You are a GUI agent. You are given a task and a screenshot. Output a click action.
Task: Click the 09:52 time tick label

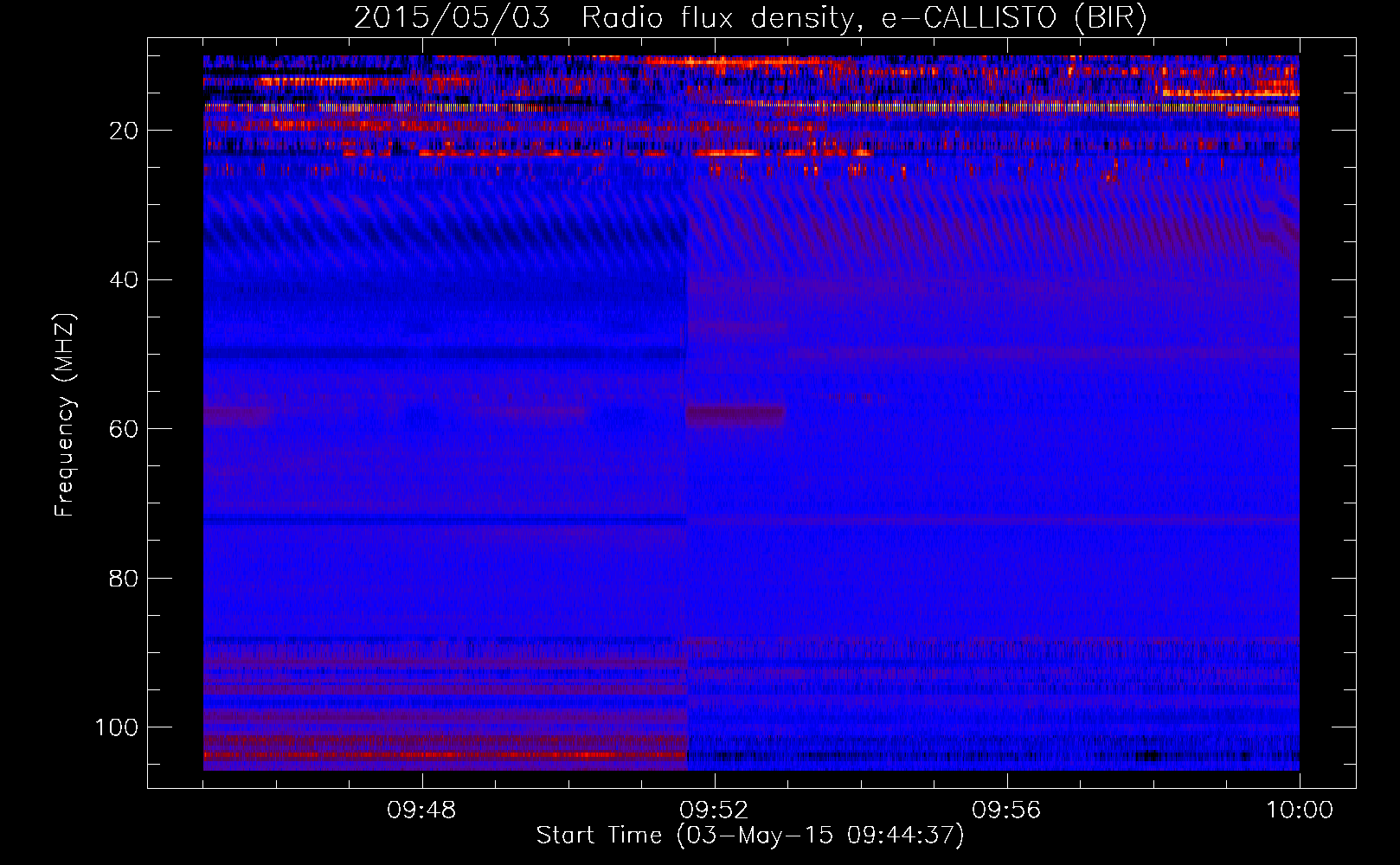[x=714, y=811]
